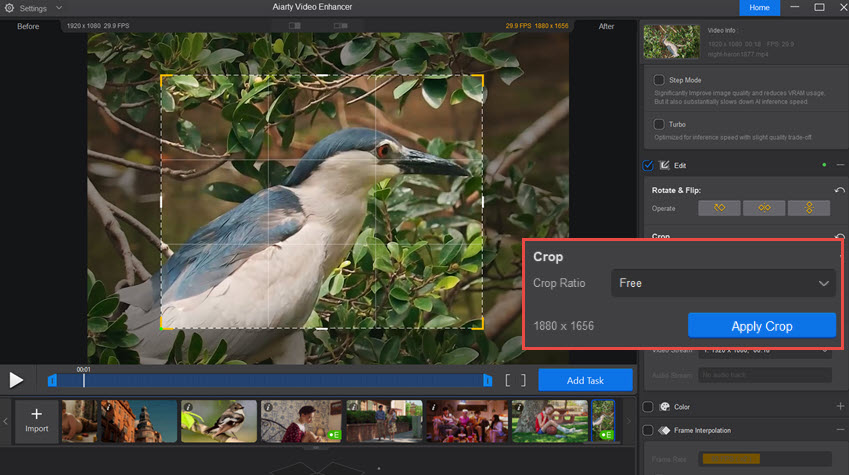Set trim end with right bracket
The height and width of the screenshot is (475, 849).
click(x=523, y=380)
